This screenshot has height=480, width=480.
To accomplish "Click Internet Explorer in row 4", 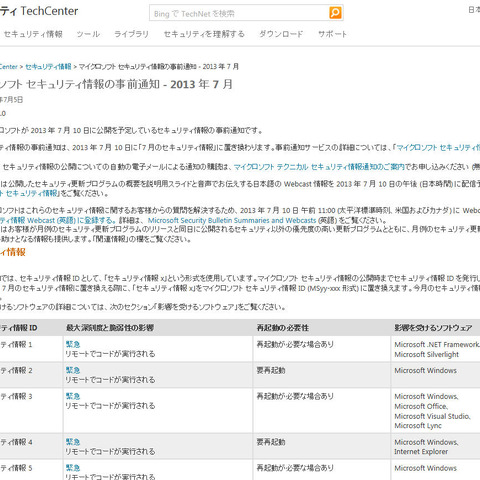I will tap(421, 452).
